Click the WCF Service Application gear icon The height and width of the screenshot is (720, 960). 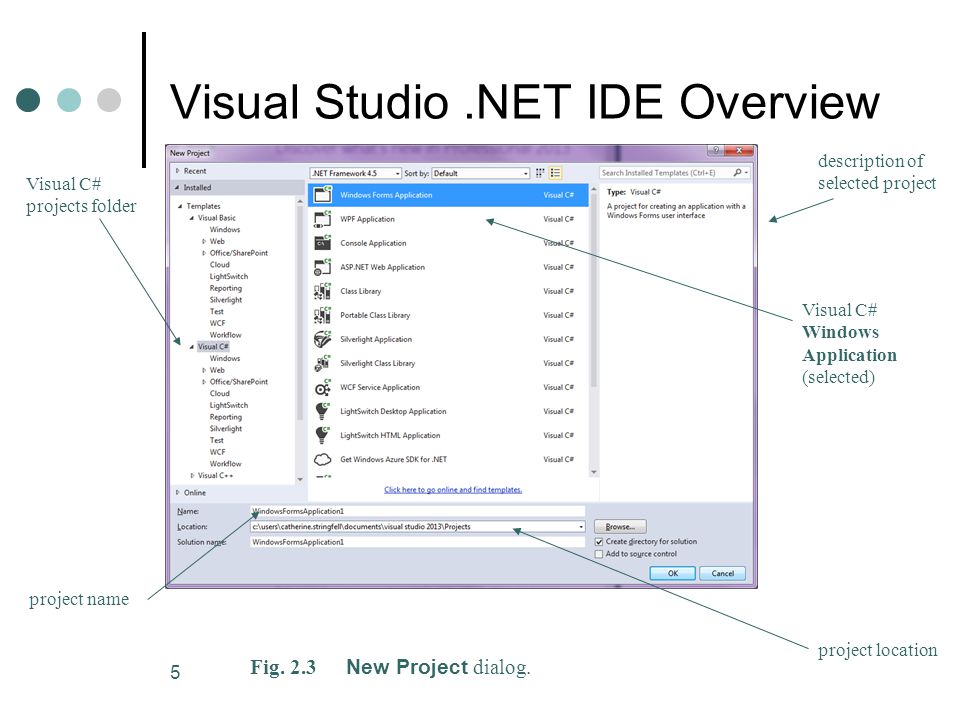pos(323,388)
